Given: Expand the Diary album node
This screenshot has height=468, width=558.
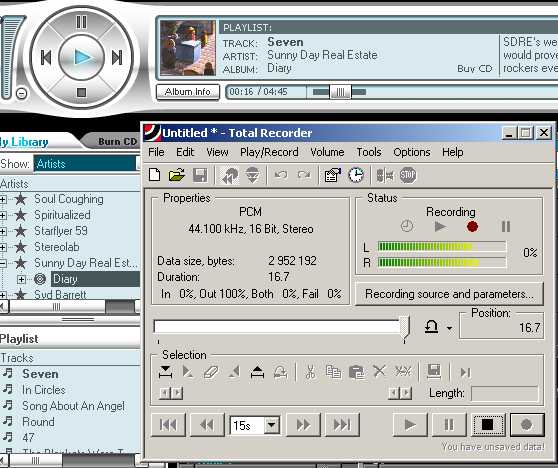Looking at the screenshot, I should [21, 279].
